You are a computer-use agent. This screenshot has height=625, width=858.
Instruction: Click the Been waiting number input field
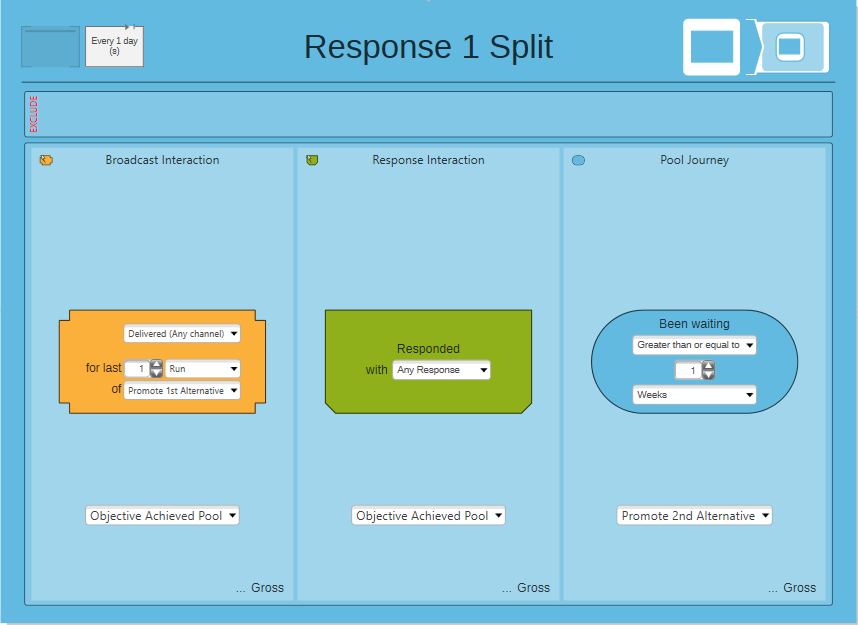coord(688,371)
